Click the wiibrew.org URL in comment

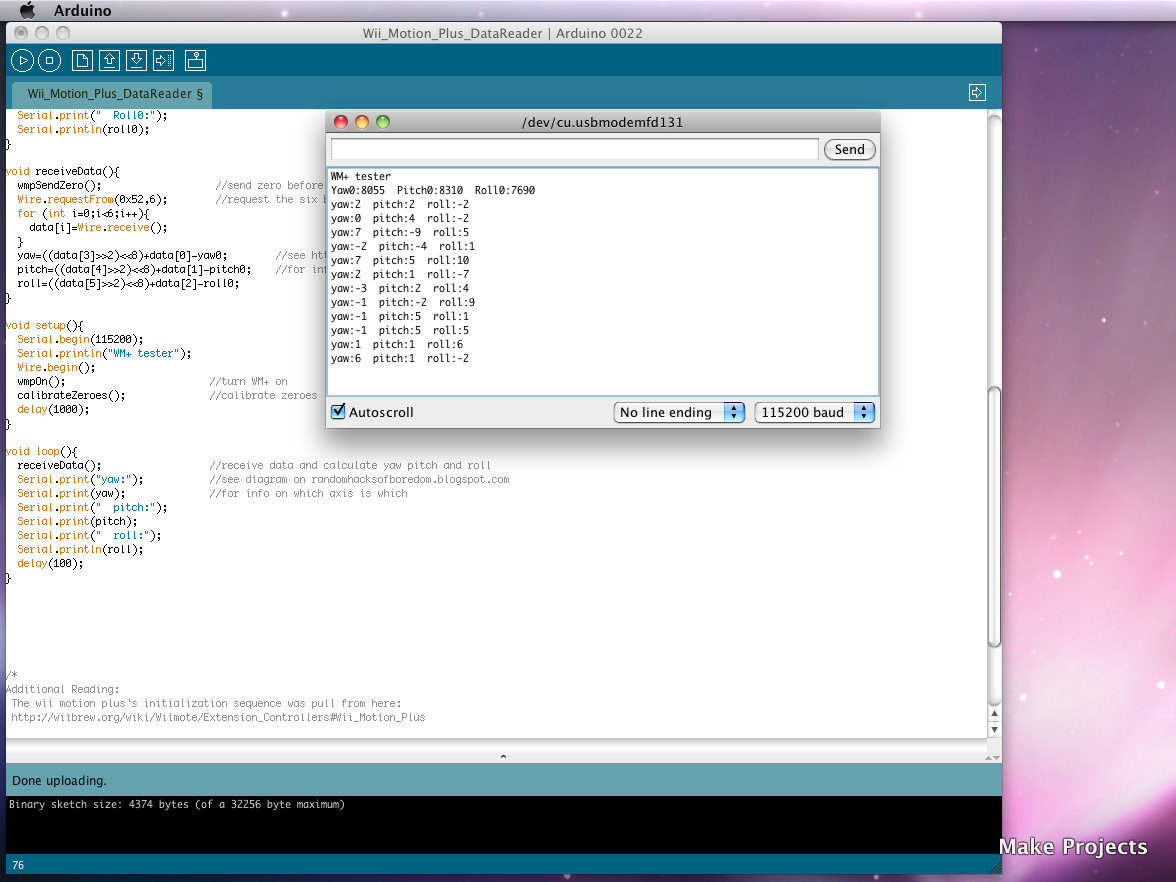point(218,717)
